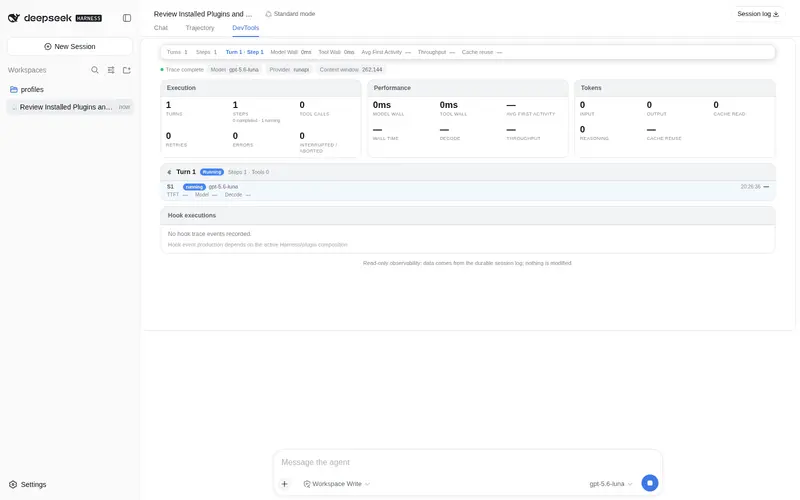Screen dimensions: 800x500
Task: Click the No hook trace events recorded text
Action: point(209,234)
